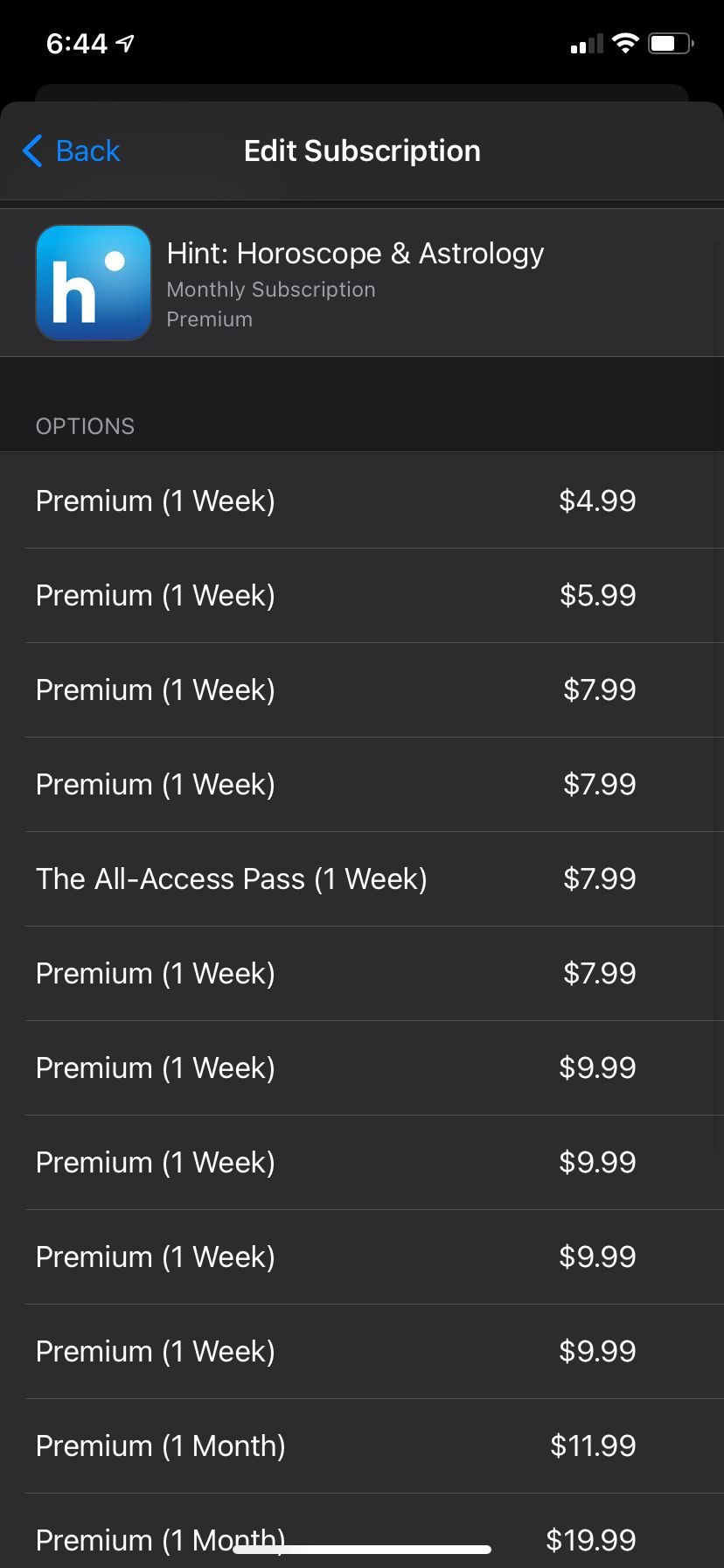Tap the home indicator bar
Image resolution: width=724 pixels, height=1568 pixels.
pos(362,1550)
